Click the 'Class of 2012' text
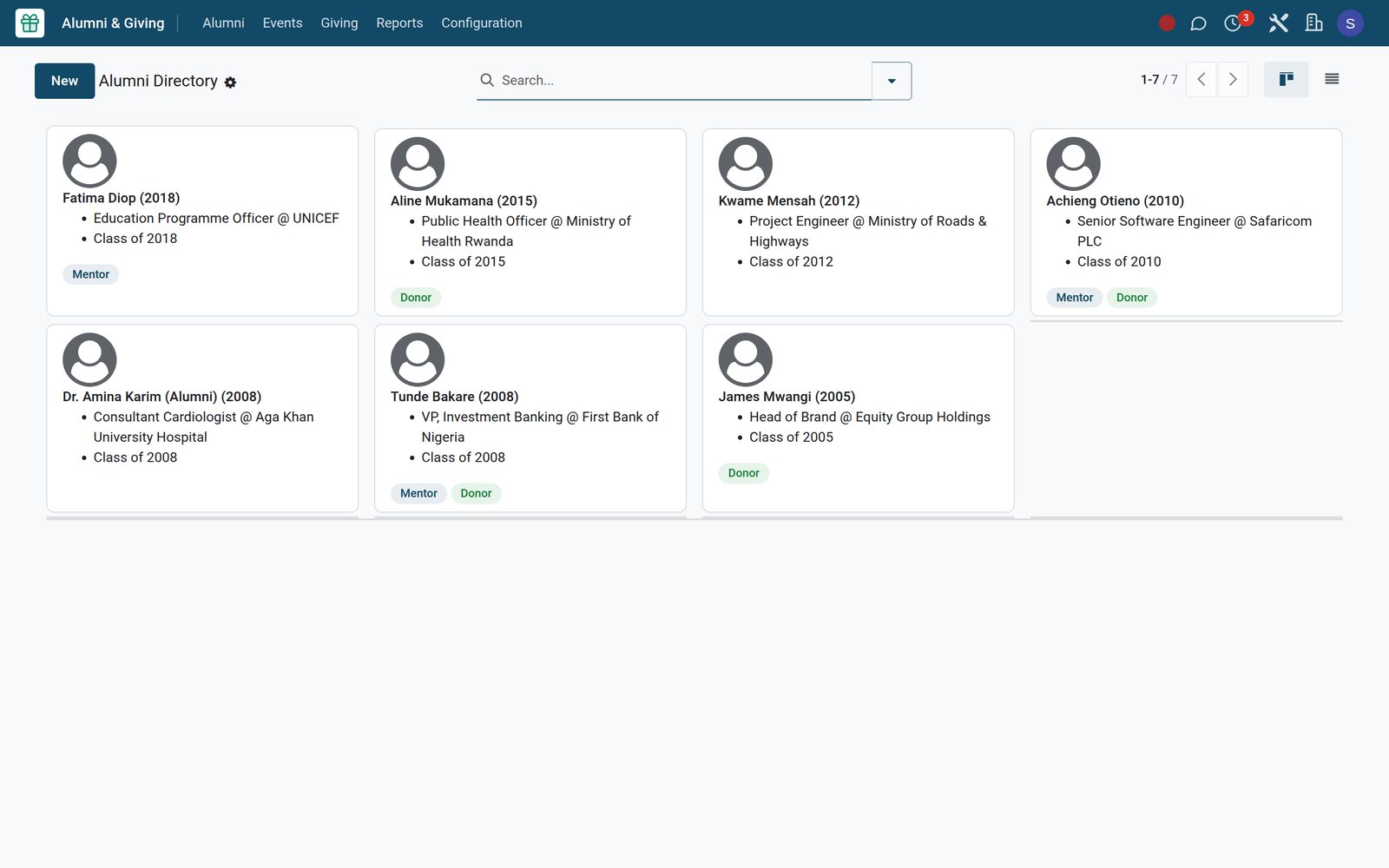Screen dimensions: 1389x868 [x=791, y=262]
